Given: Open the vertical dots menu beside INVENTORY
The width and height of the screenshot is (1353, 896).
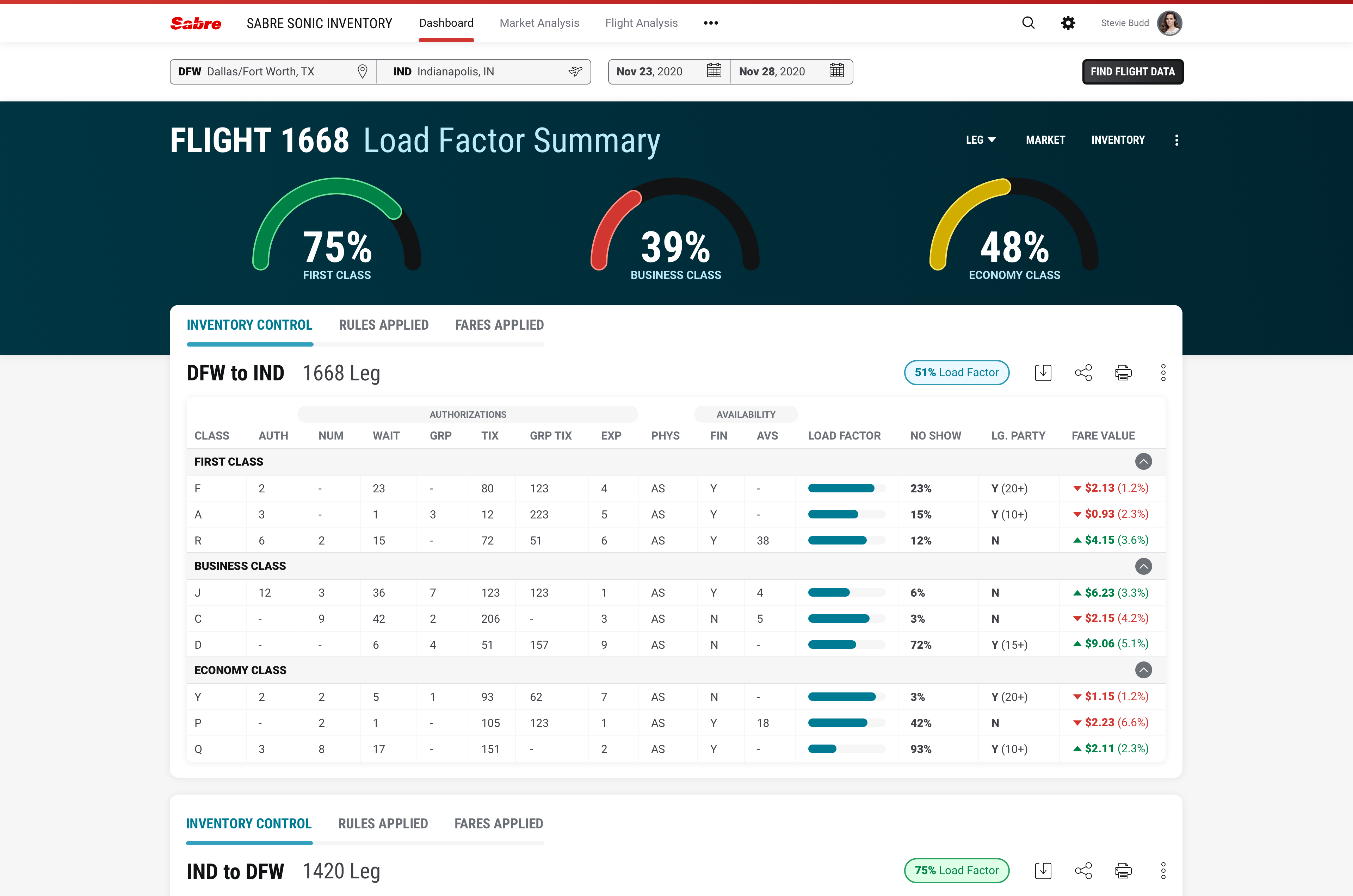Looking at the screenshot, I should (x=1176, y=140).
